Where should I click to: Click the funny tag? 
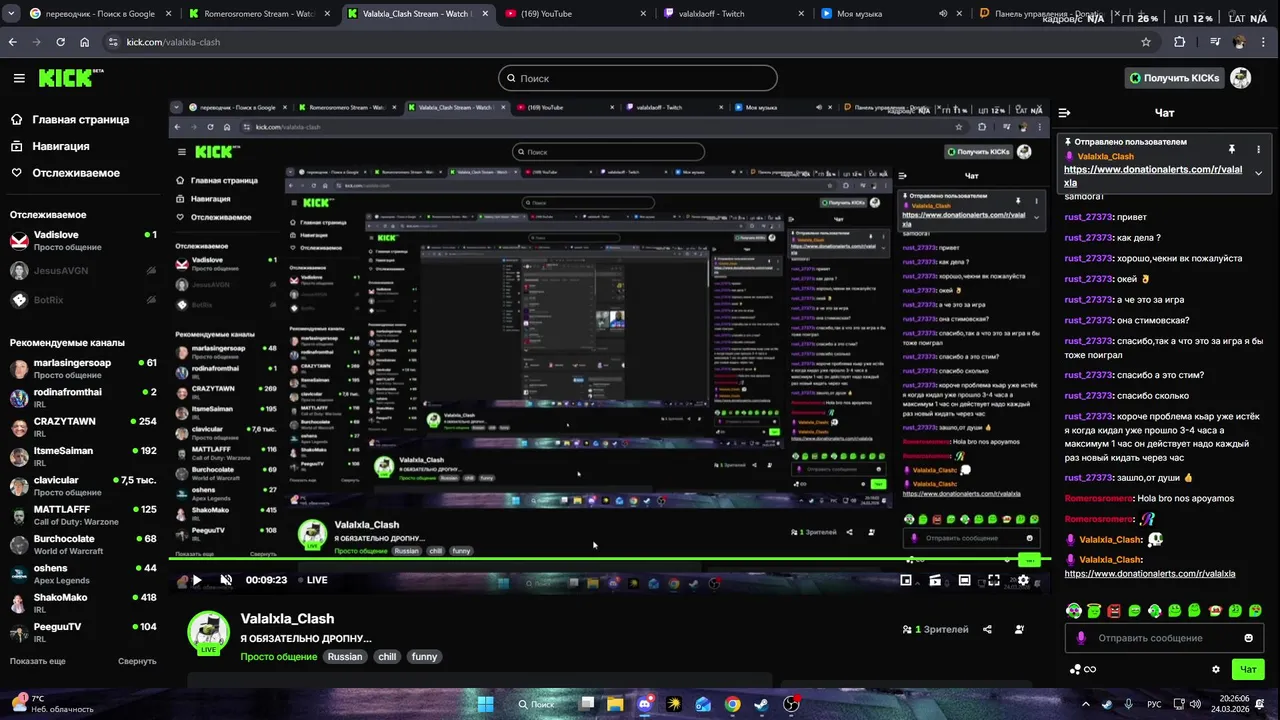click(424, 657)
